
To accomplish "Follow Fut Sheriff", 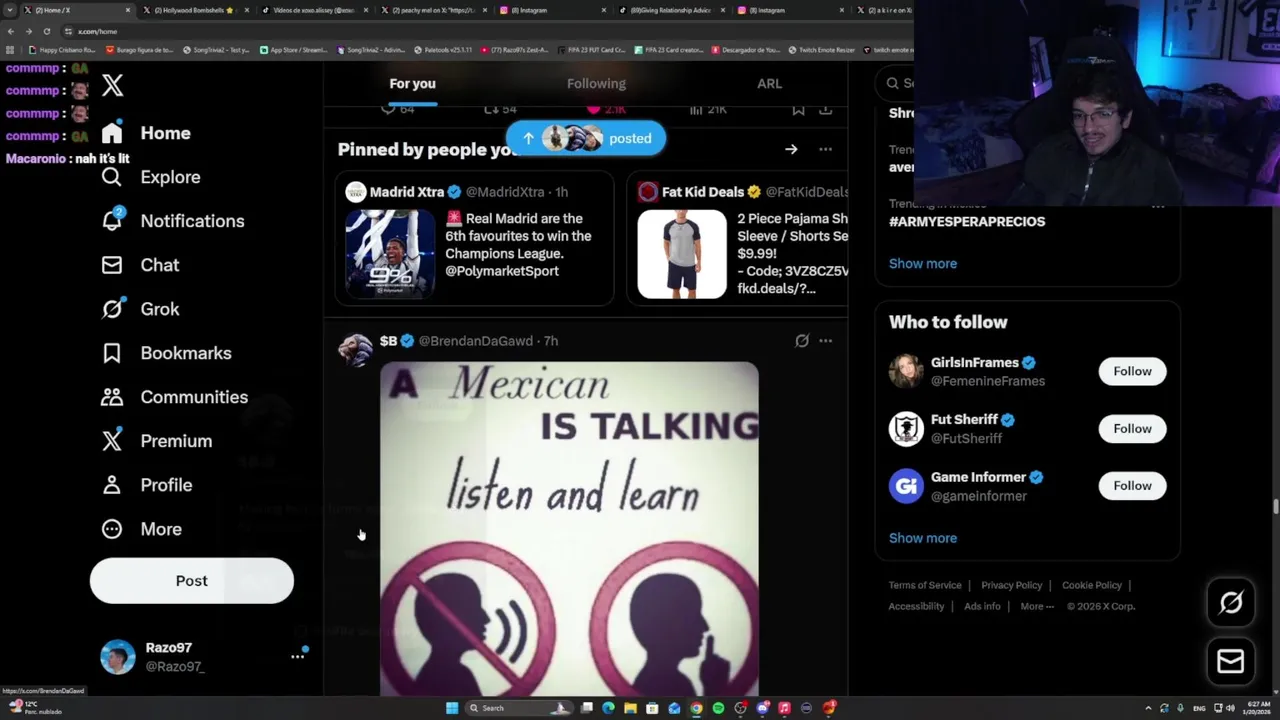I will coord(1132,428).
